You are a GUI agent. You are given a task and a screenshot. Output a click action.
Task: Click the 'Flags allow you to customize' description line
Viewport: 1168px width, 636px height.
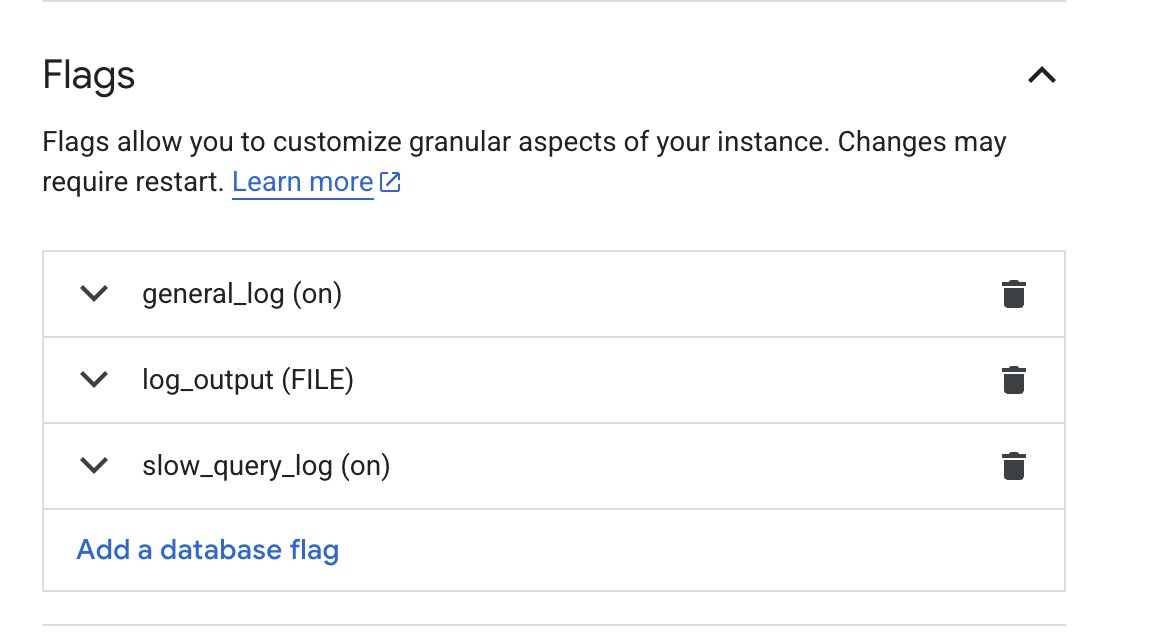[524, 142]
